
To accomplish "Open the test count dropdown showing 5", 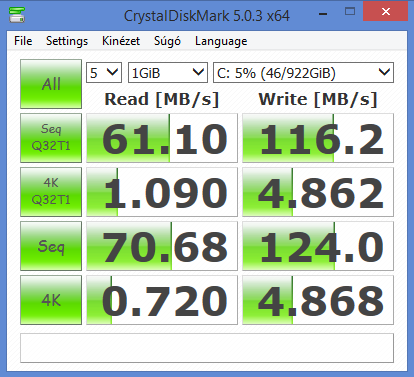I will click(x=104, y=73).
